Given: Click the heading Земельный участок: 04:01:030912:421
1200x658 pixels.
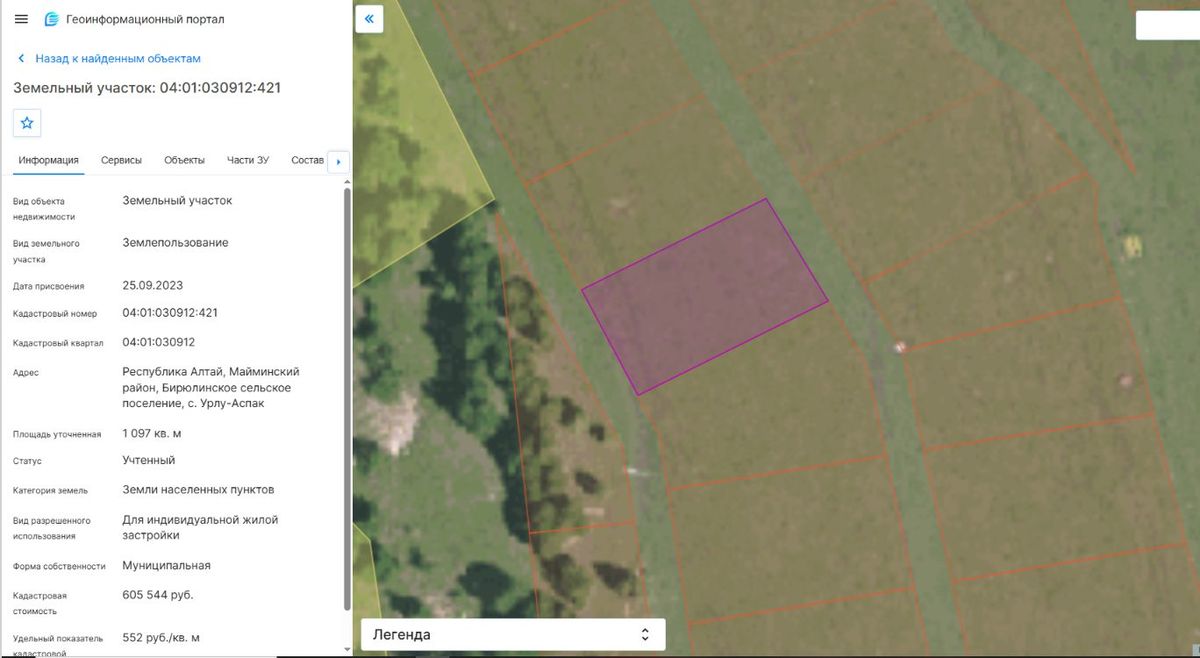Looking at the screenshot, I should [147, 87].
